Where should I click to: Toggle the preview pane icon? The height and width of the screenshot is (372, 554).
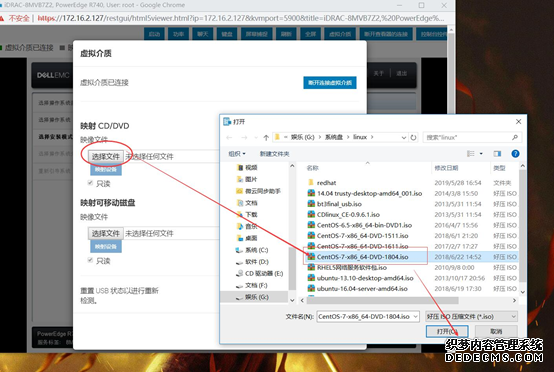click(x=497, y=154)
